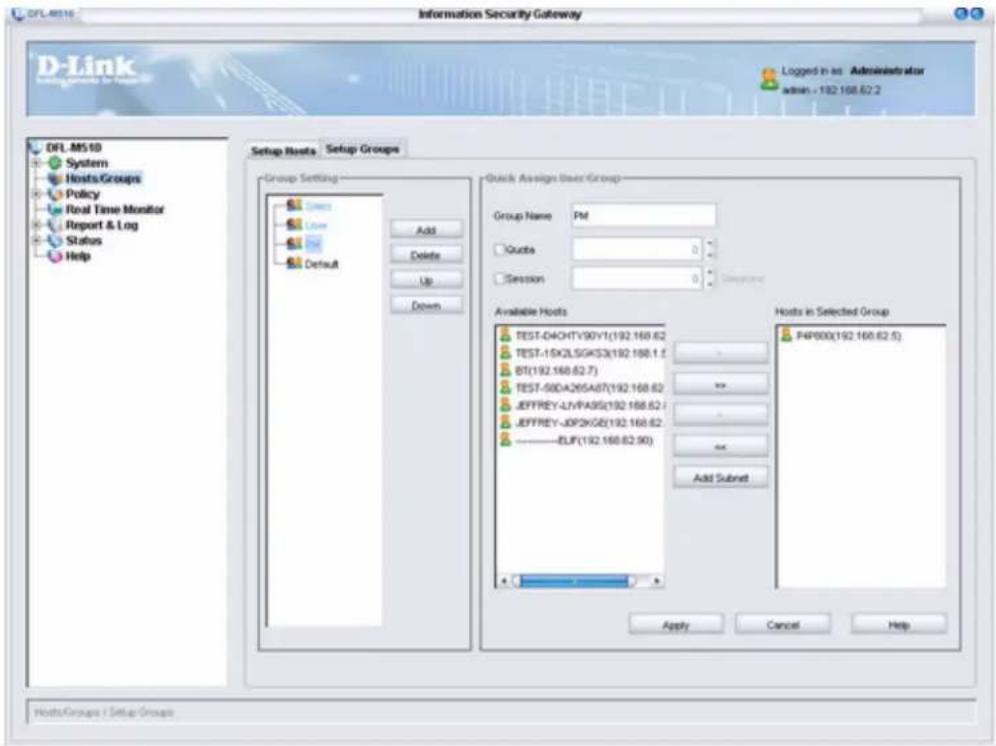Expand the Status tree node
996x746 pixels.
coord(37,241)
